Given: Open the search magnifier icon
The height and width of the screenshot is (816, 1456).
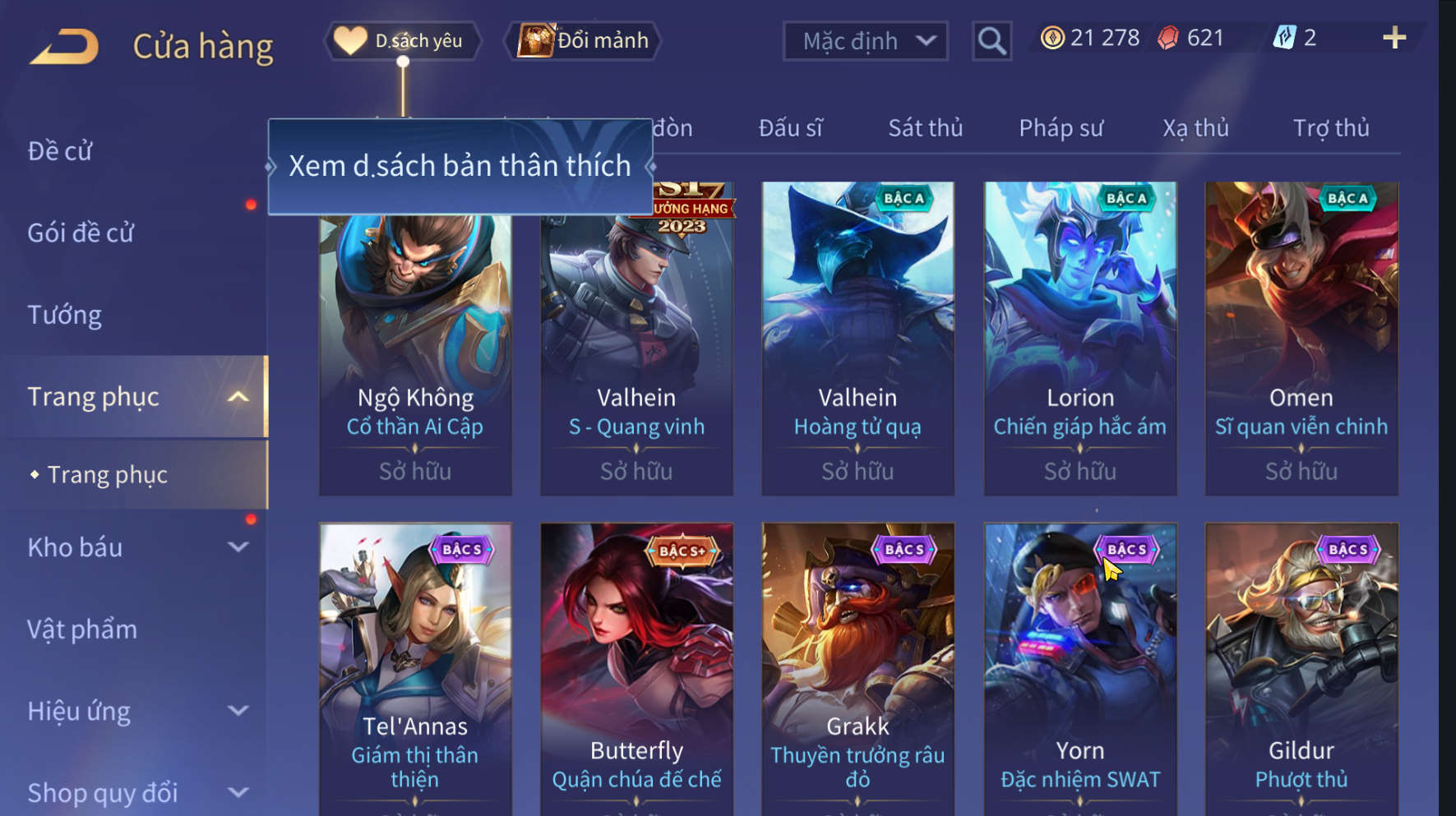Looking at the screenshot, I should [x=991, y=40].
